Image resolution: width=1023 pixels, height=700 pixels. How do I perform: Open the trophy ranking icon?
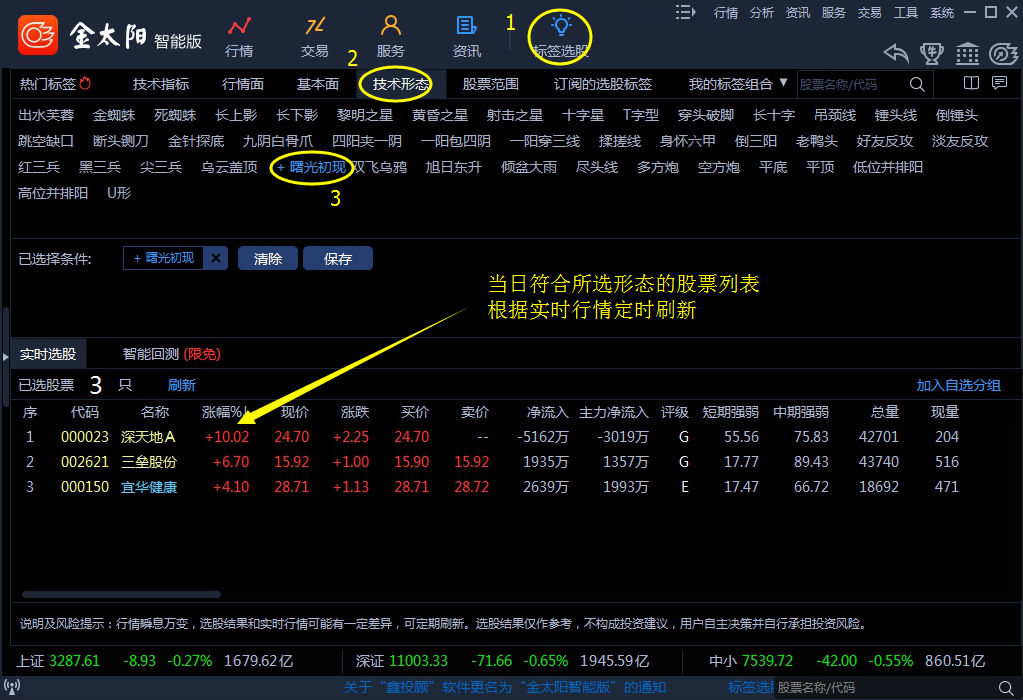(x=932, y=53)
